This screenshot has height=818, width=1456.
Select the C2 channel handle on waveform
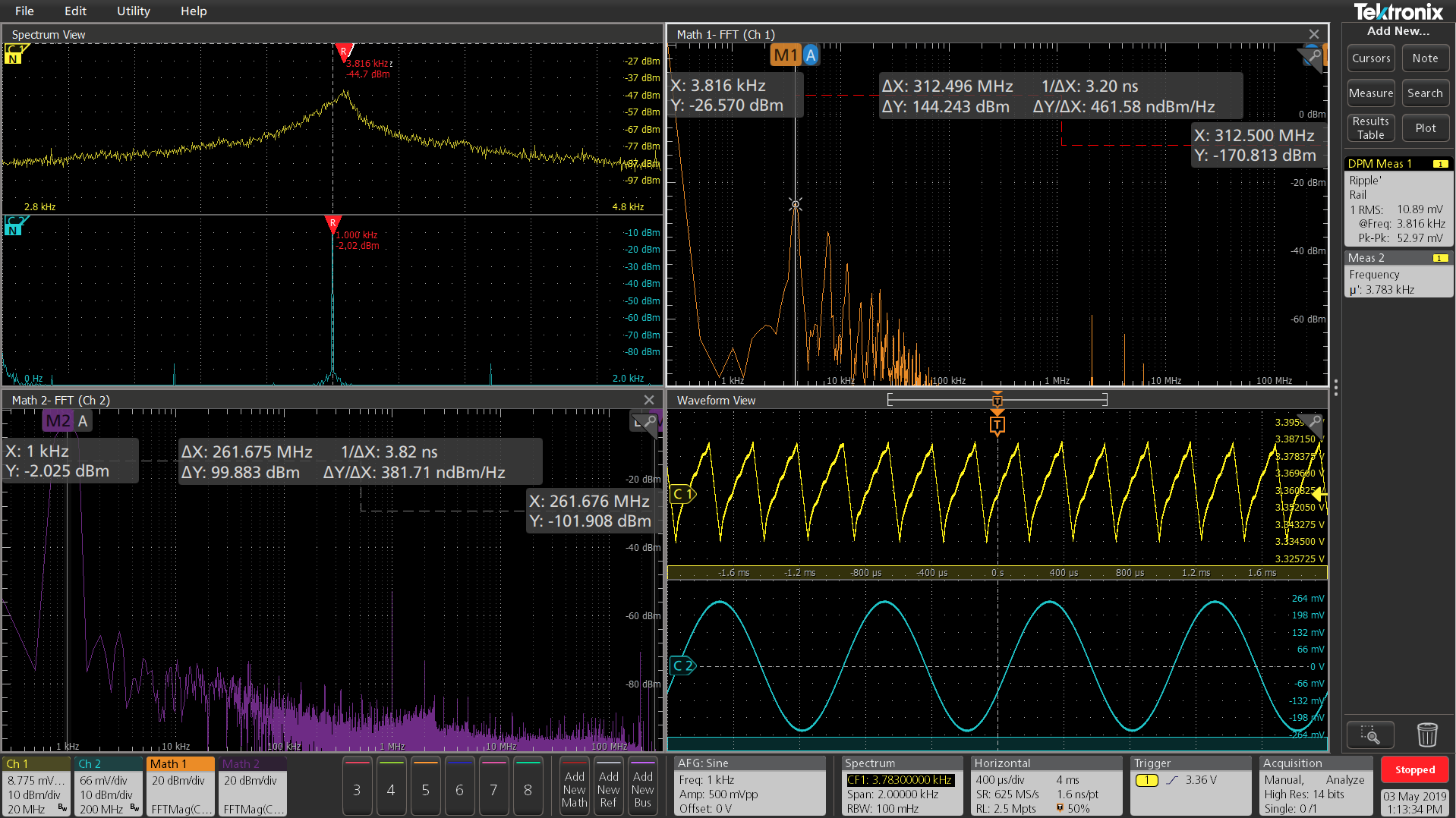tap(682, 665)
